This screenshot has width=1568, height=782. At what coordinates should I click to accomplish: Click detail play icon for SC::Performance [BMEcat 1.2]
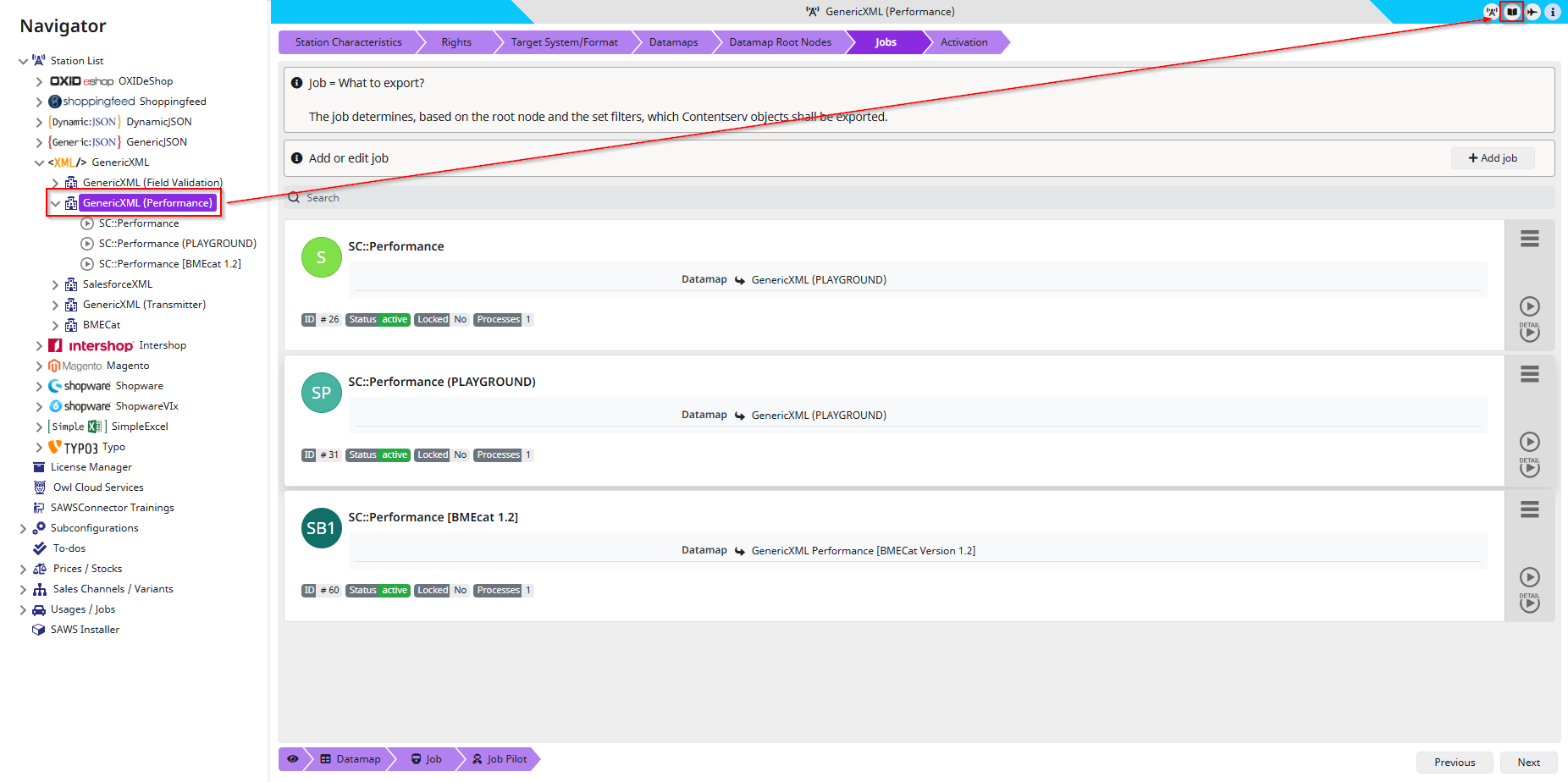(x=1529, y=603)
